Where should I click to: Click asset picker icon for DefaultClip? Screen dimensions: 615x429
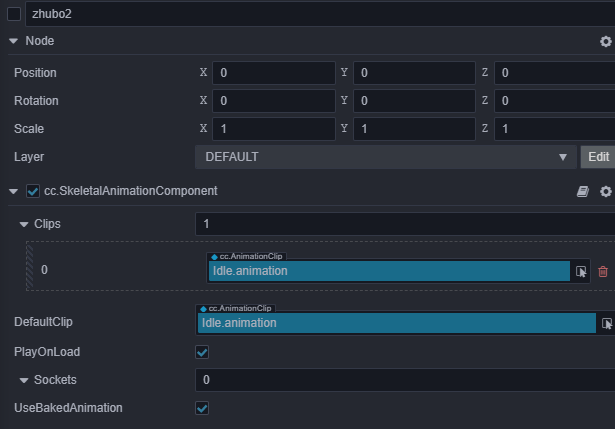[x=606, y=323]
